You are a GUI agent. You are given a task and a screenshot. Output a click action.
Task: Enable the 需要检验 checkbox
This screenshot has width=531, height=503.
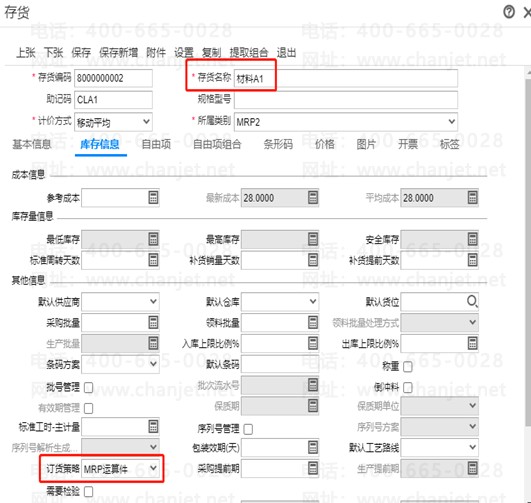click(x=88, y=491)
